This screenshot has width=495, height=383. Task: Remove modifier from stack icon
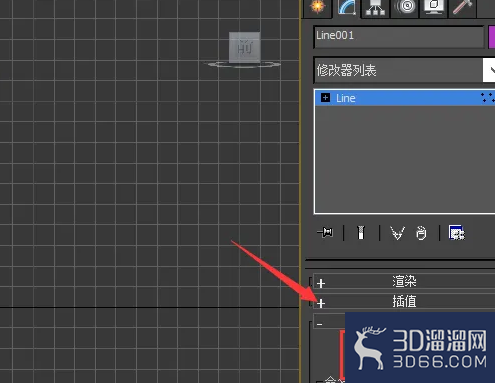tap(421, 233)
